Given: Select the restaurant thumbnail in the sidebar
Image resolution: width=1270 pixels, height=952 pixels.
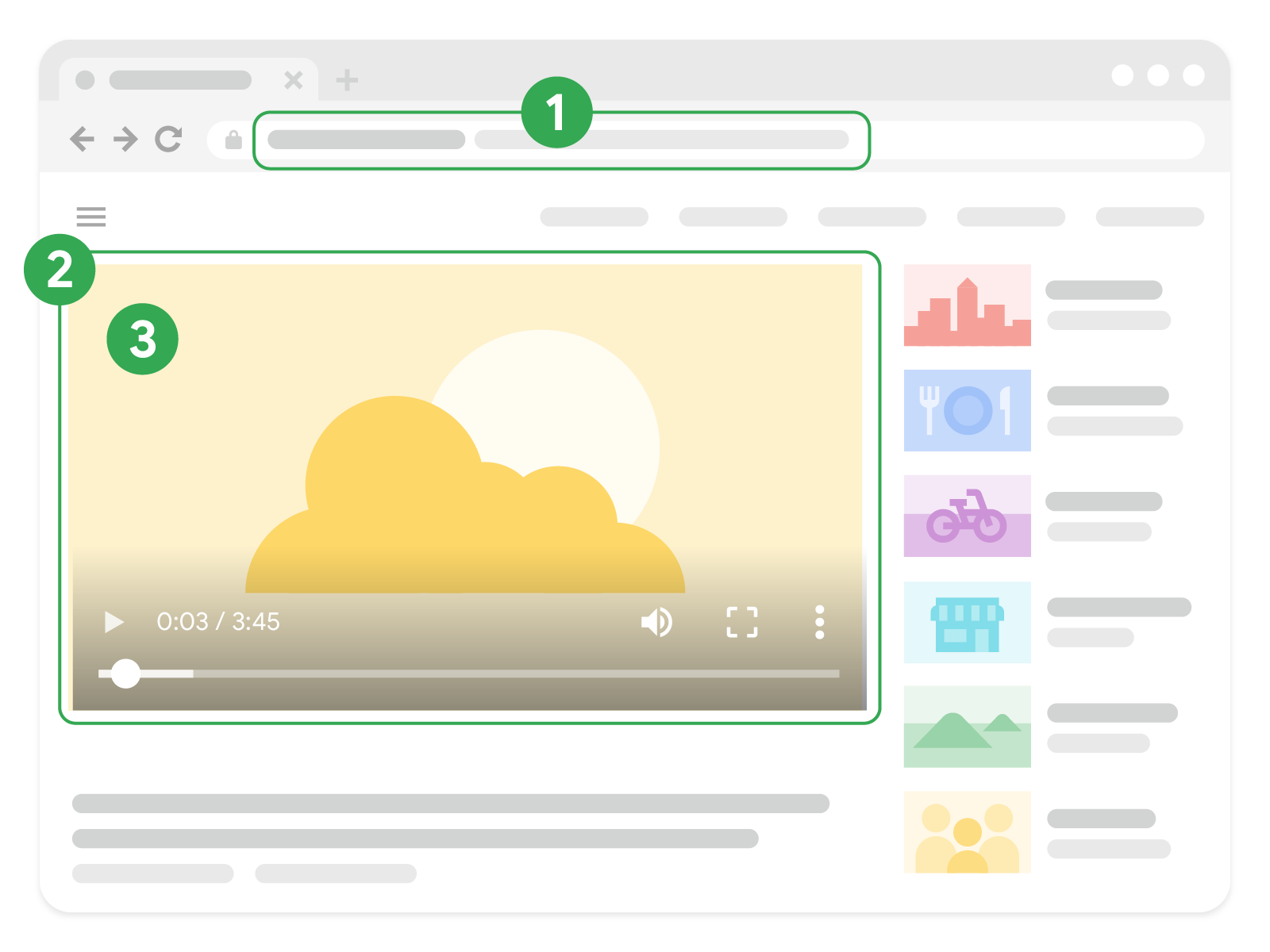Looking at the screenshot, I should point(967,411).
